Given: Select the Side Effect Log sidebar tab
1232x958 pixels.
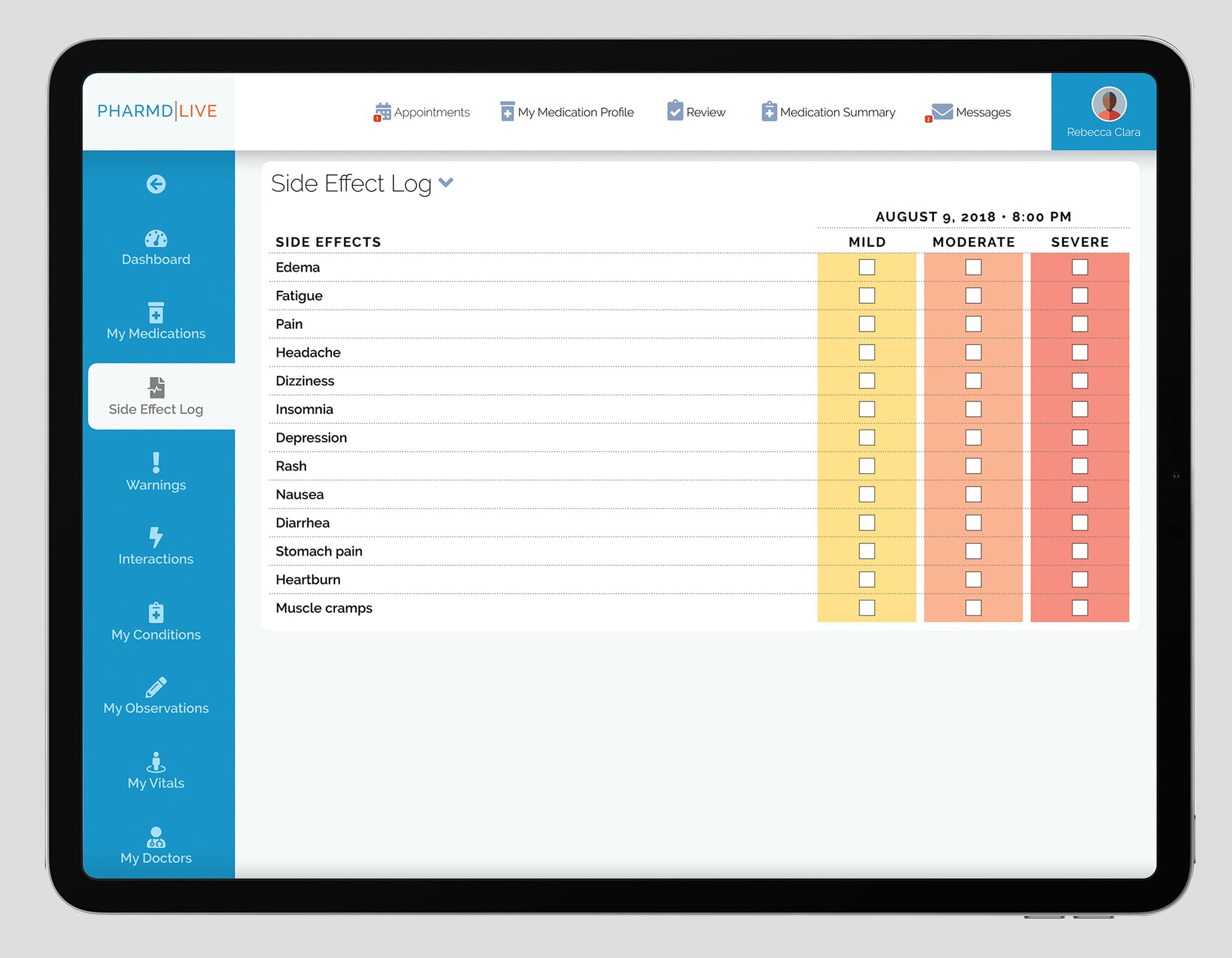Looking at the screenshot, I should (156, 396).
